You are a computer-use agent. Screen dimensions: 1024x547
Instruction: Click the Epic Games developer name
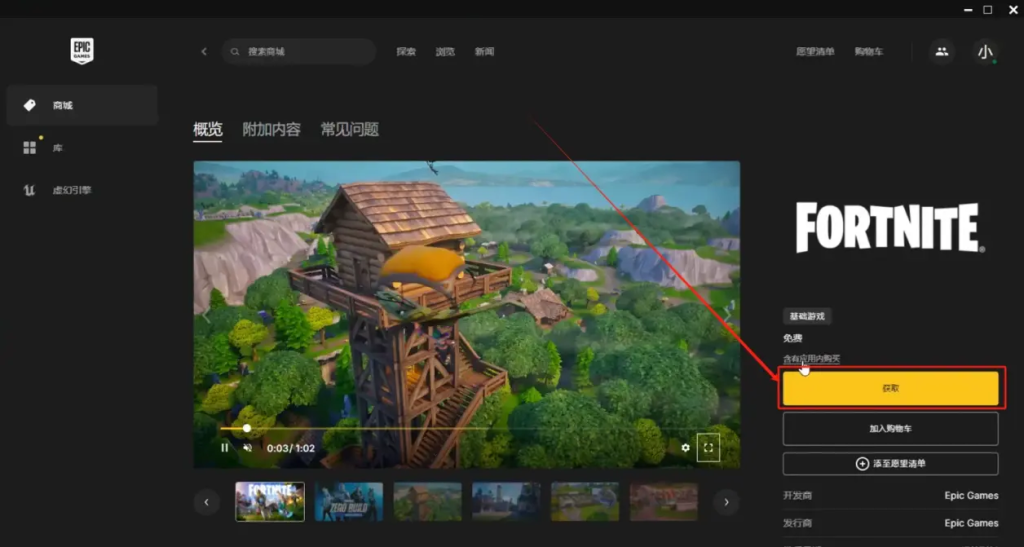[971, 495]
